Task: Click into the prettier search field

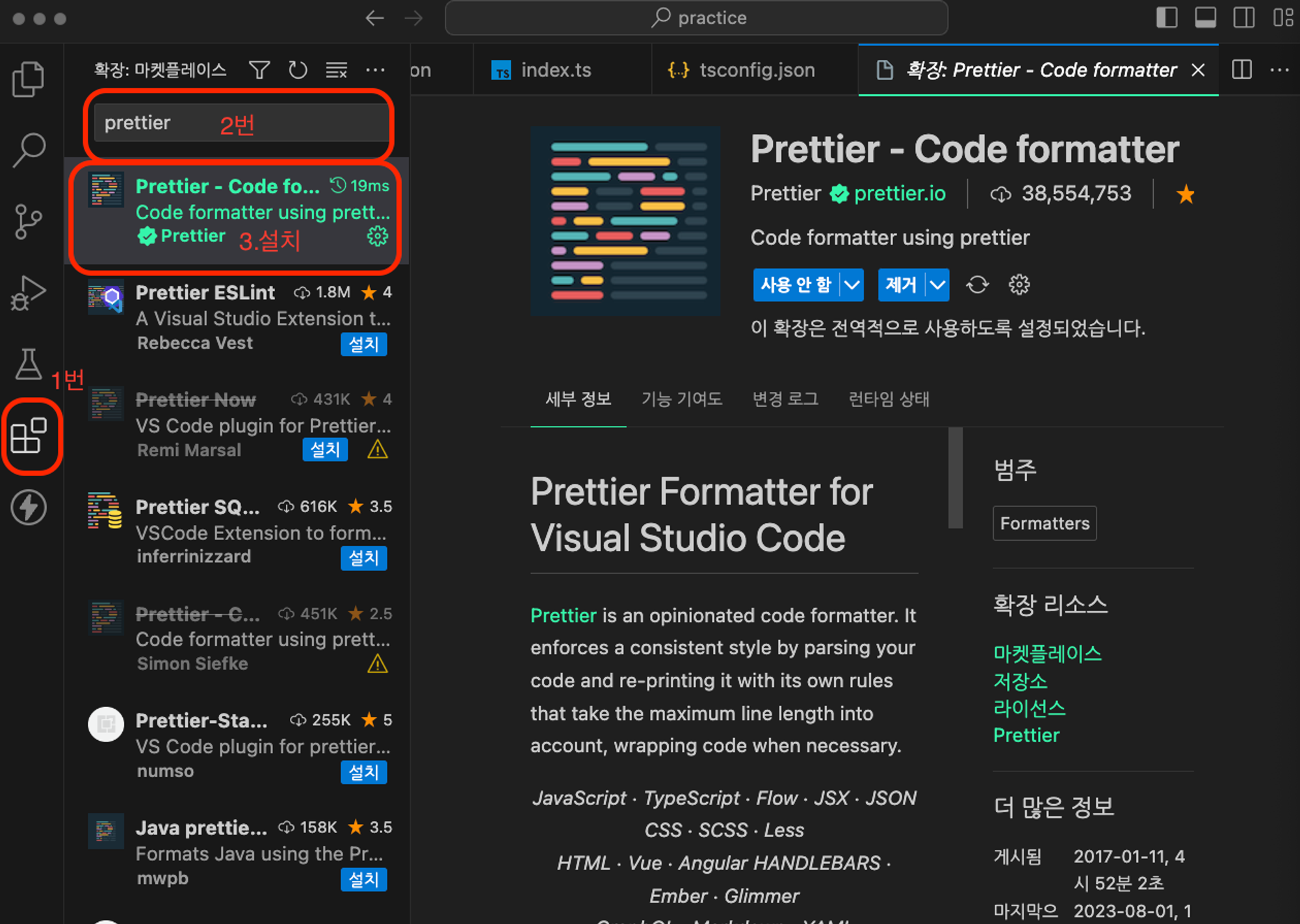Action: [x=240, y=123]
